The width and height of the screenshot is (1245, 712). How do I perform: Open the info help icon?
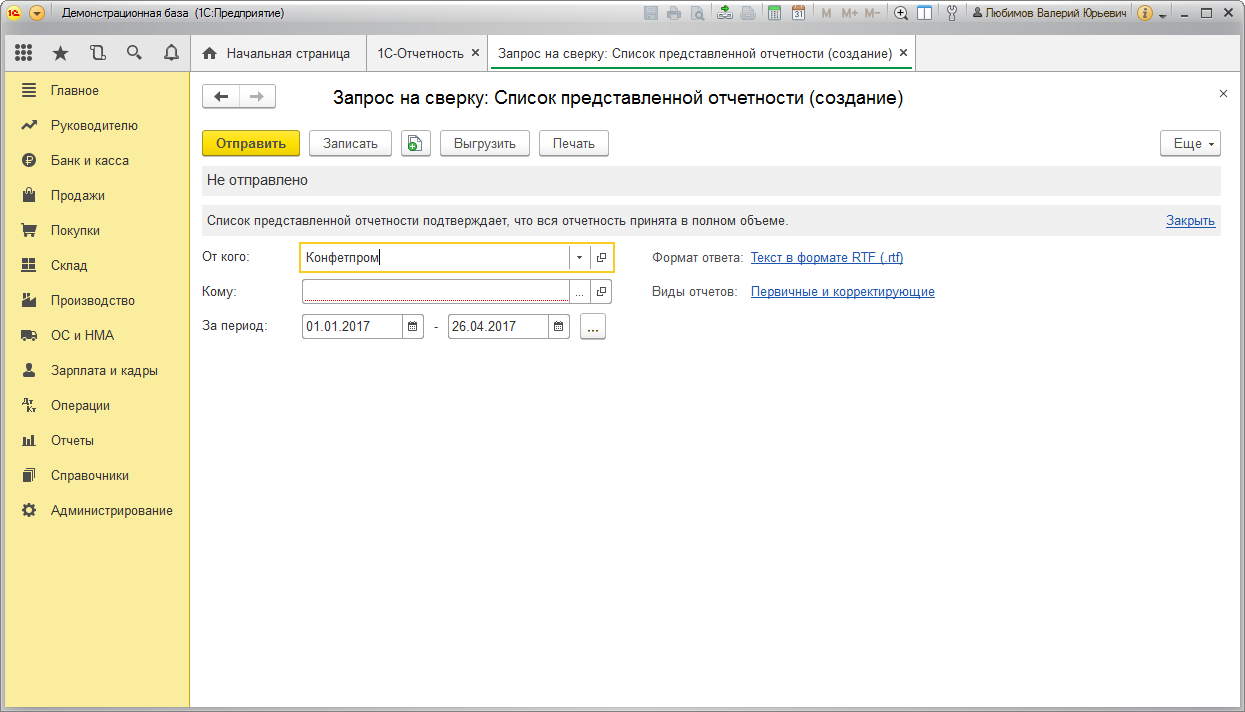(1144, 13)
